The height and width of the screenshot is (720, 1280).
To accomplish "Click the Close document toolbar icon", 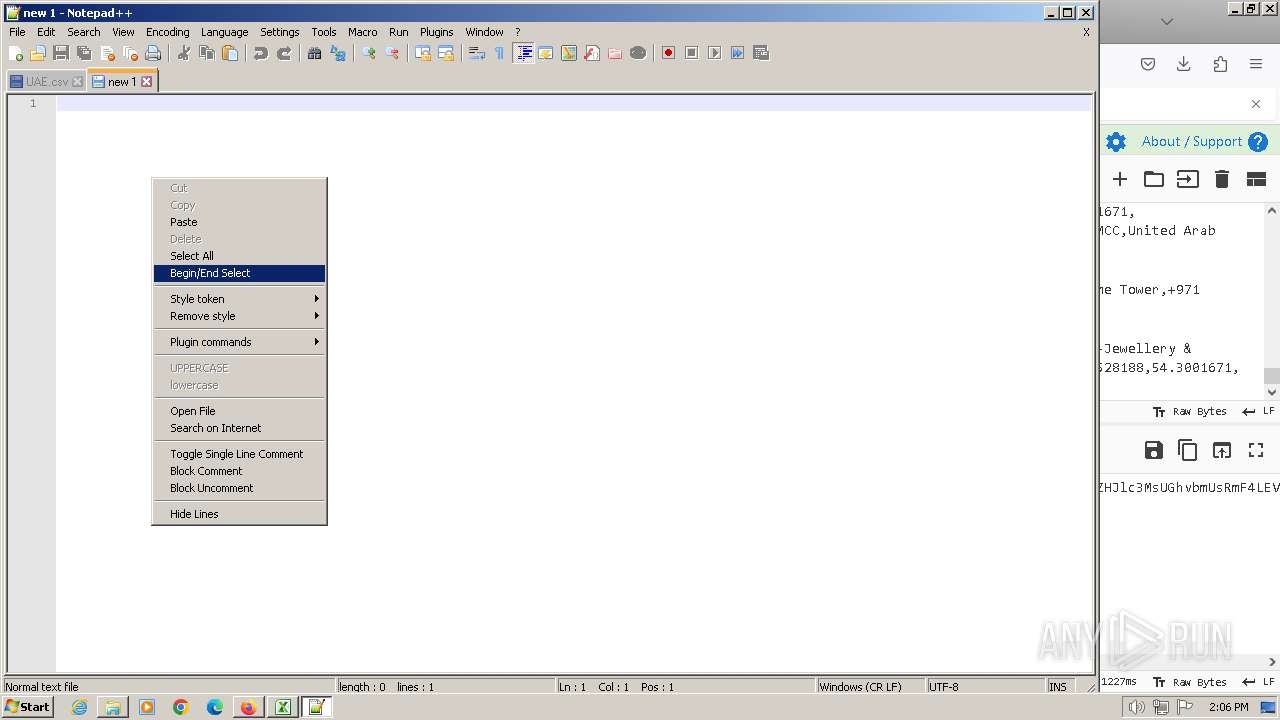I will [107, 53].
